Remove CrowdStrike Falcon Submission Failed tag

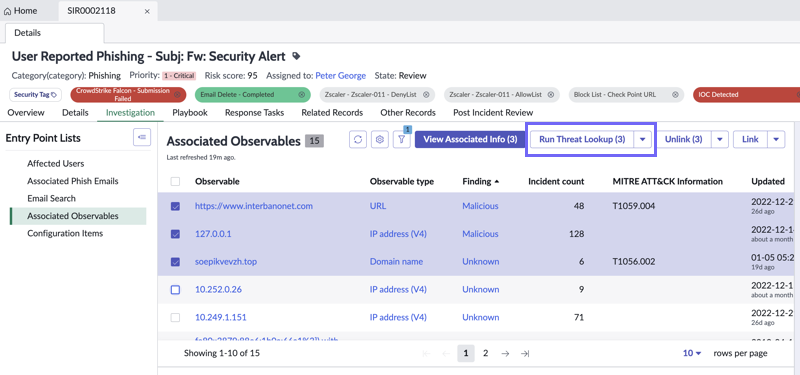tap(177, 94)
